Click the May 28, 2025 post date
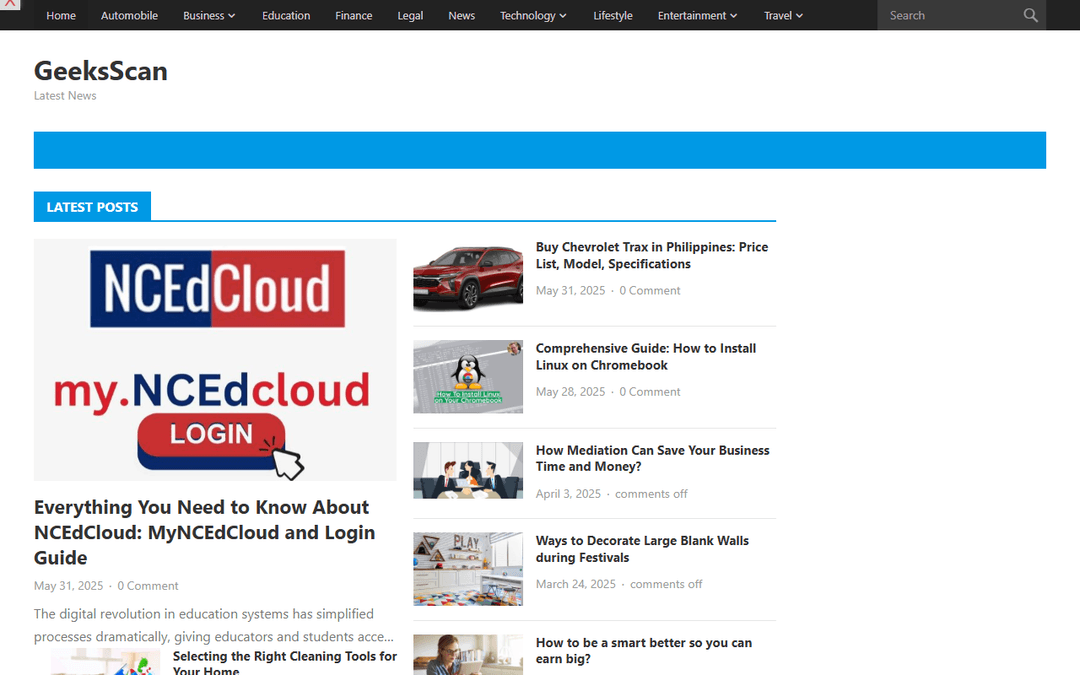The width and height of the screenshot is (1080, 675). (570, 391)
